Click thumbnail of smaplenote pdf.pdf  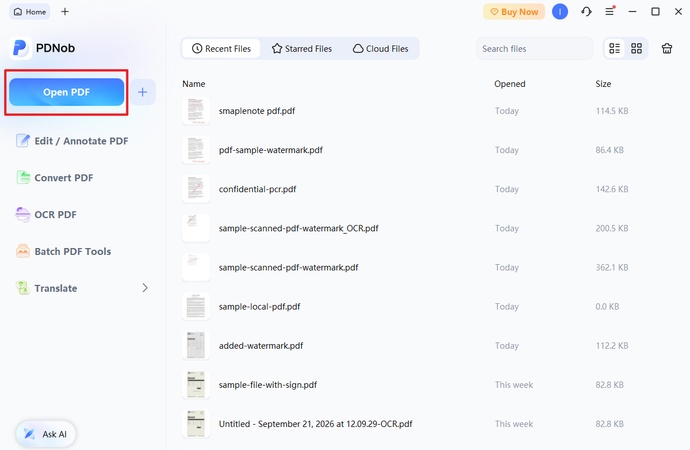point(196,111)
